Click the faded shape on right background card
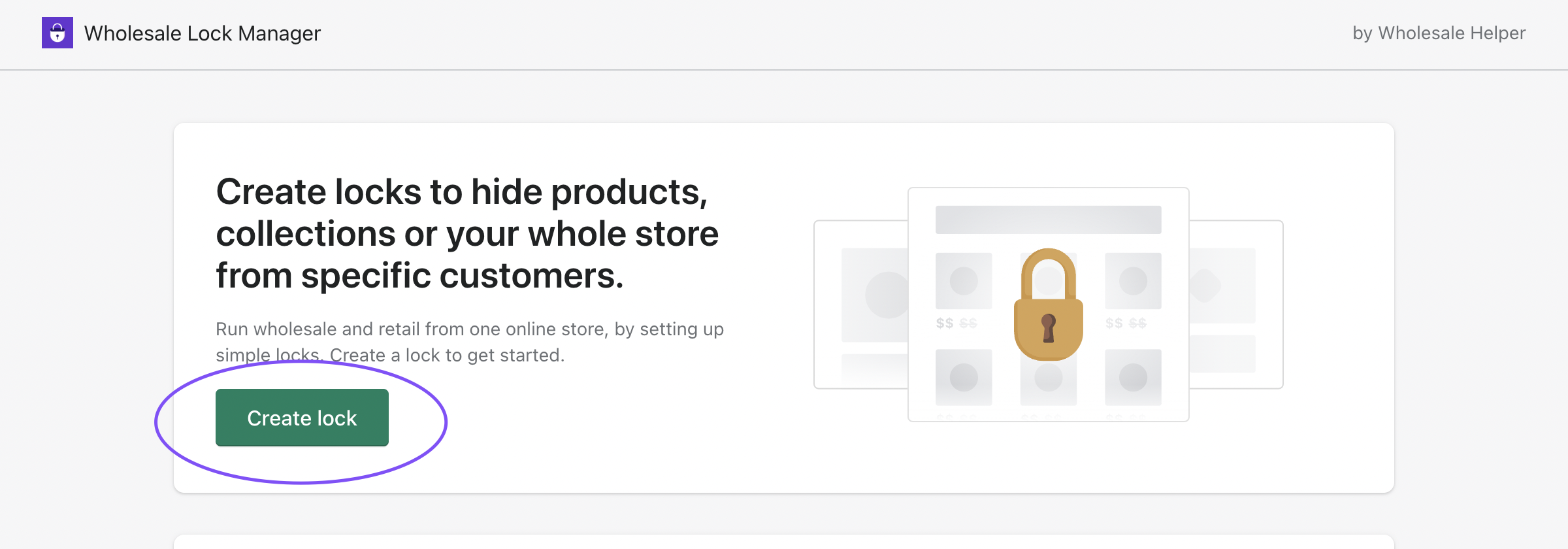The image size is (1568, 549). coord(1205,286)
